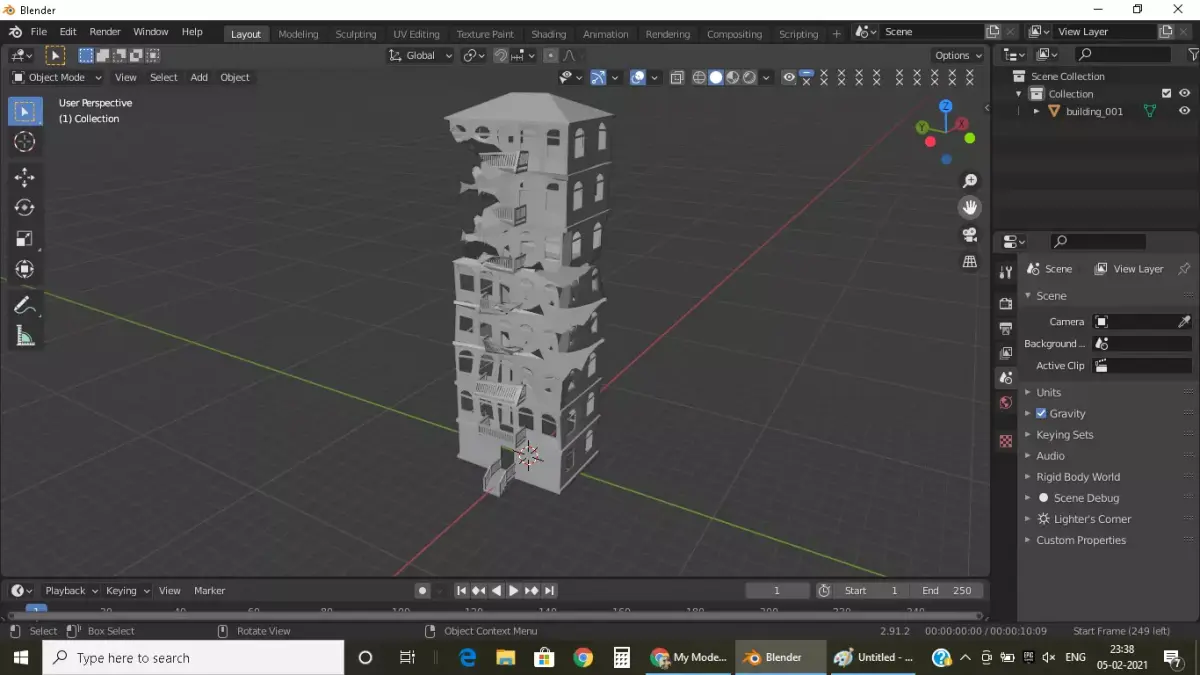Open the Object Mode dropdown

pyautogui.click(x=57, y=77)
